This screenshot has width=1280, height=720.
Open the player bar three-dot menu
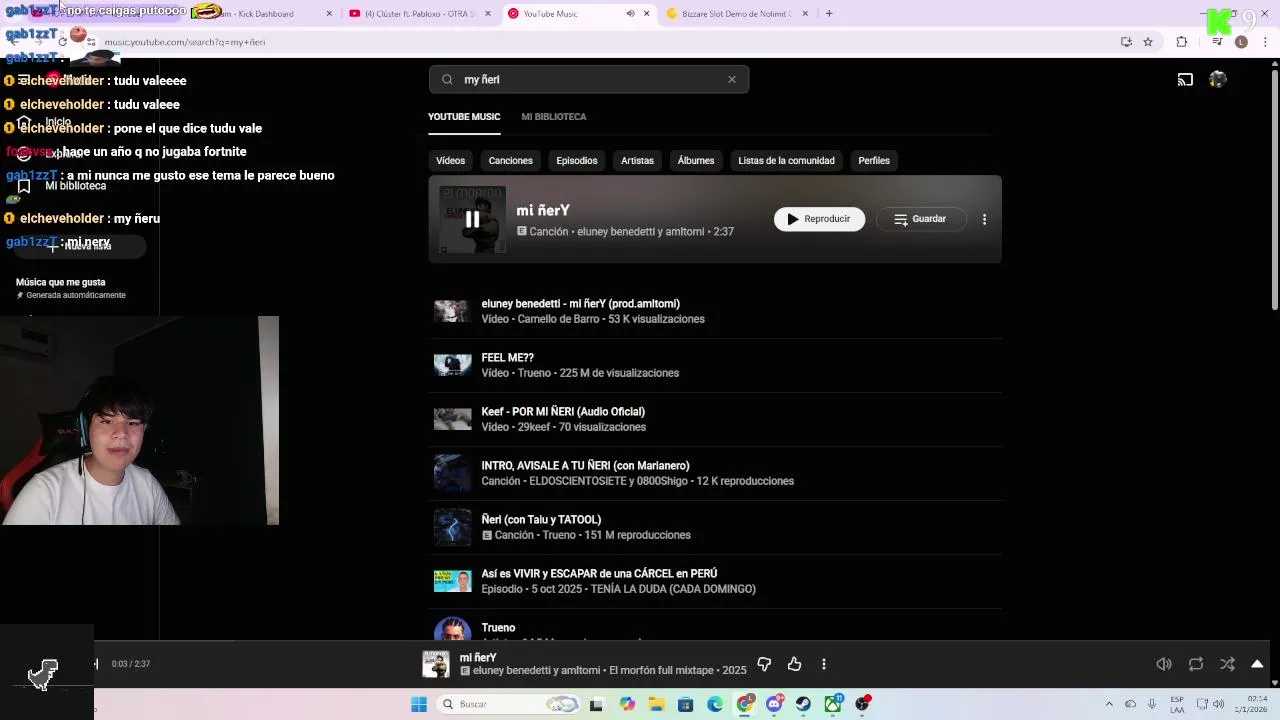coord(823,664)
